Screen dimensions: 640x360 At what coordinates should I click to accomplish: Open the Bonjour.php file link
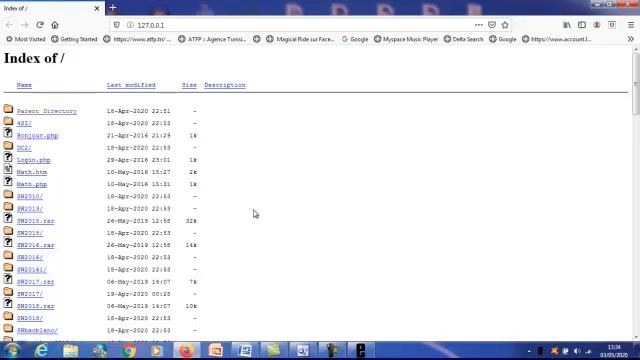click(x=37, y=136)
